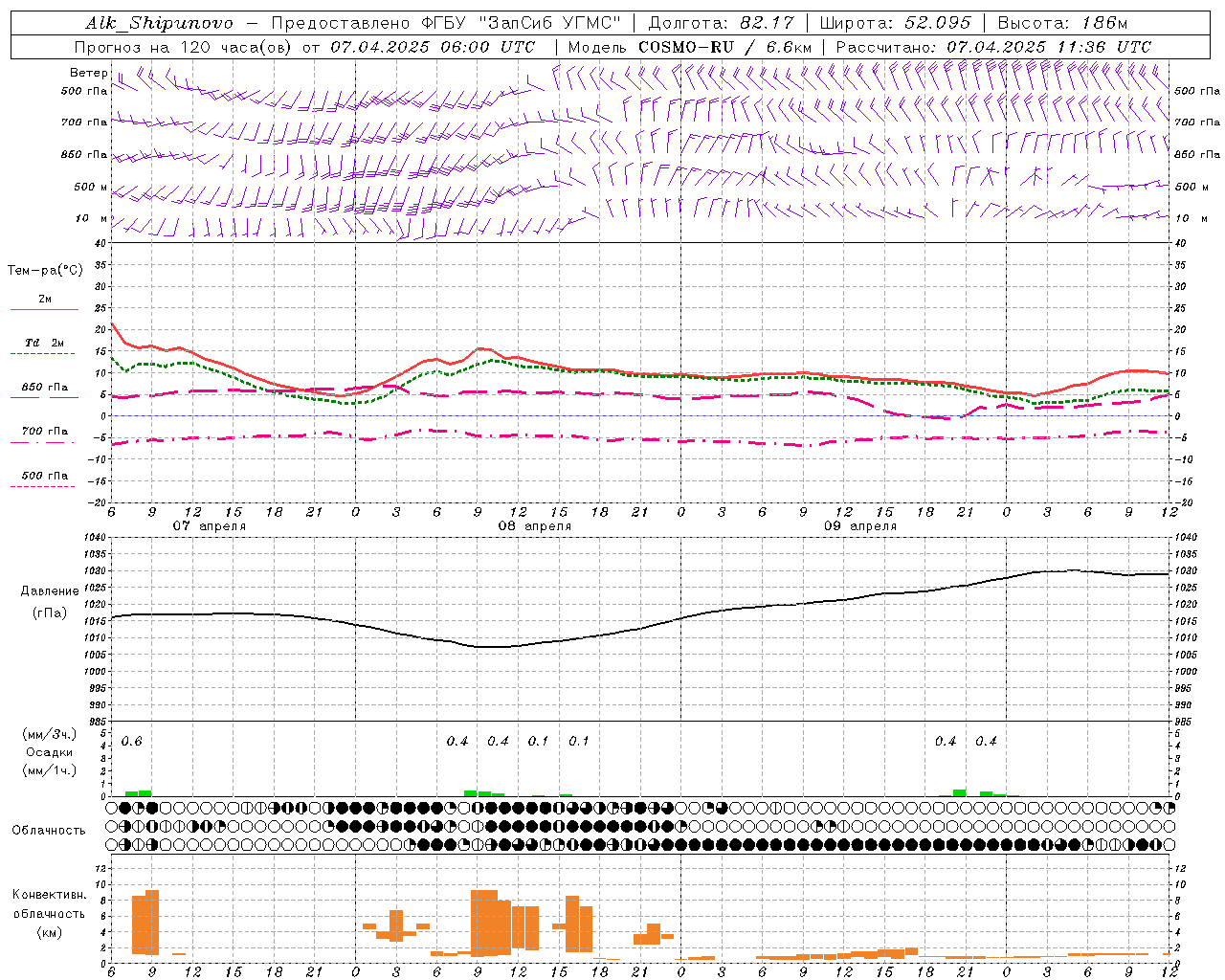Click the 10 м wind level label on left

click(x=92, y=218)
